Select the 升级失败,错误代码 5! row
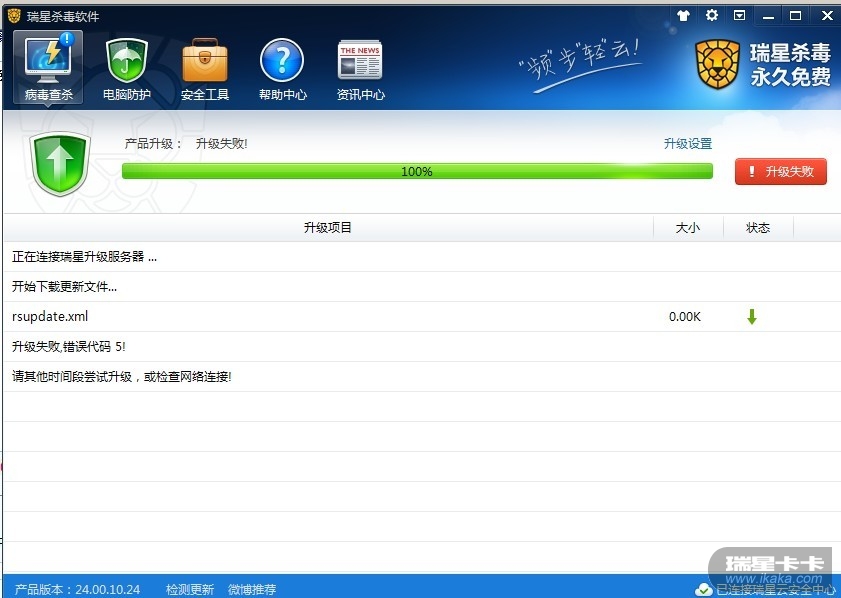The width and height of the screenshot is (841, 598). pos(422,347)
